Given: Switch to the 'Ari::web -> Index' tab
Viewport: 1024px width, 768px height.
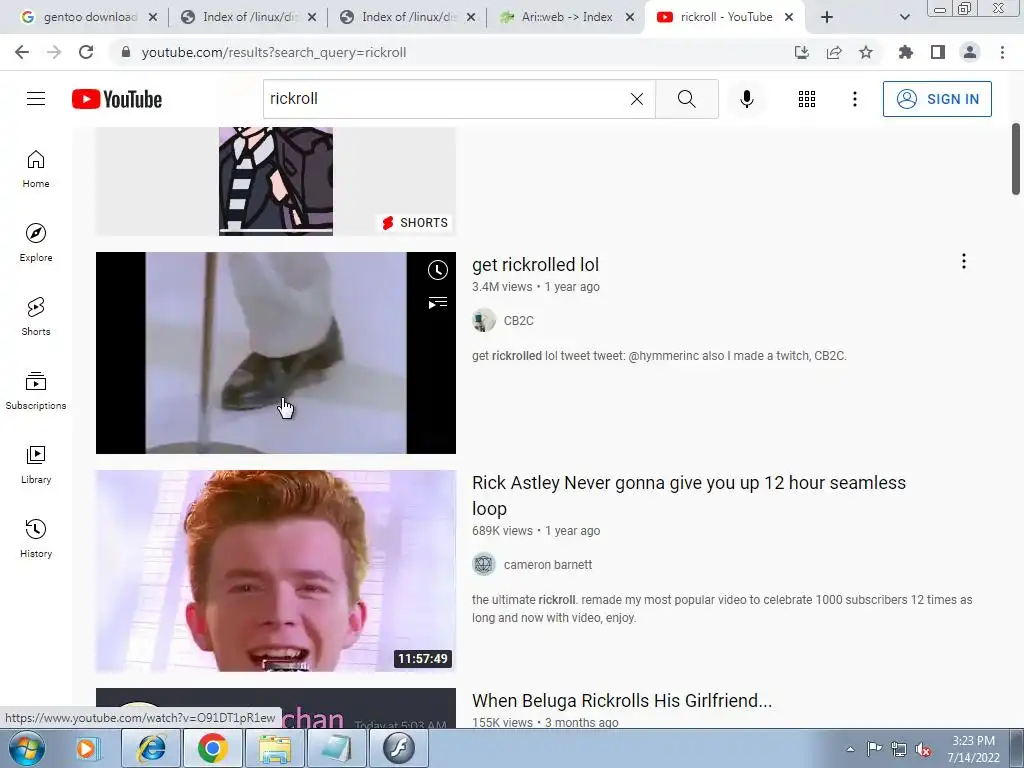Looking at the screenshot, I should pyautogui.click(x=566, y=17).
